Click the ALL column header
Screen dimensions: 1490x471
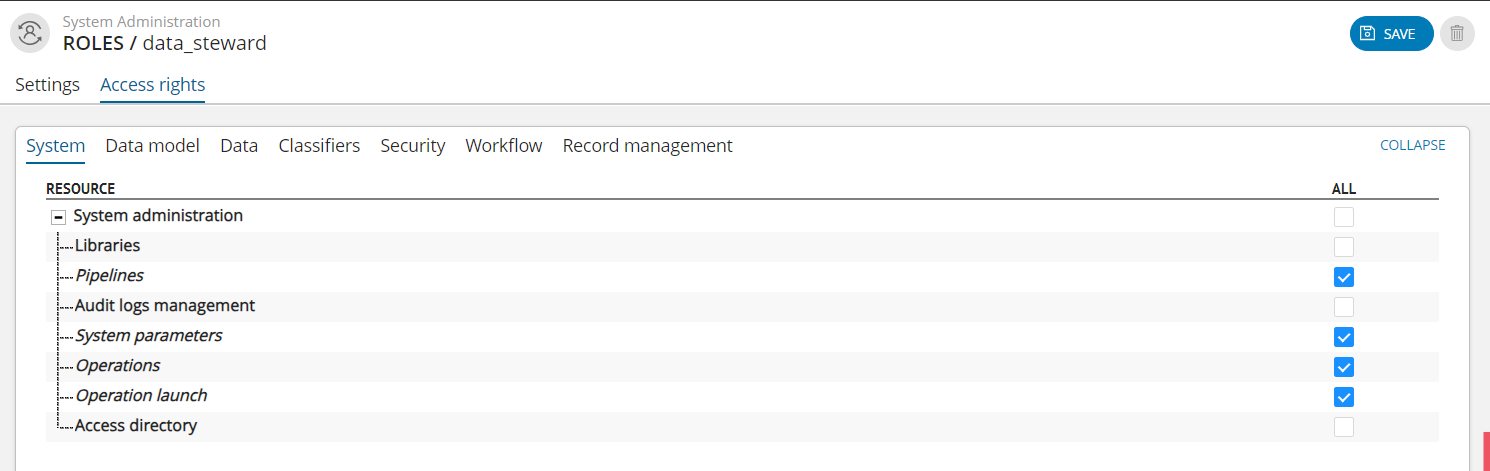[x=1344, y=189]
